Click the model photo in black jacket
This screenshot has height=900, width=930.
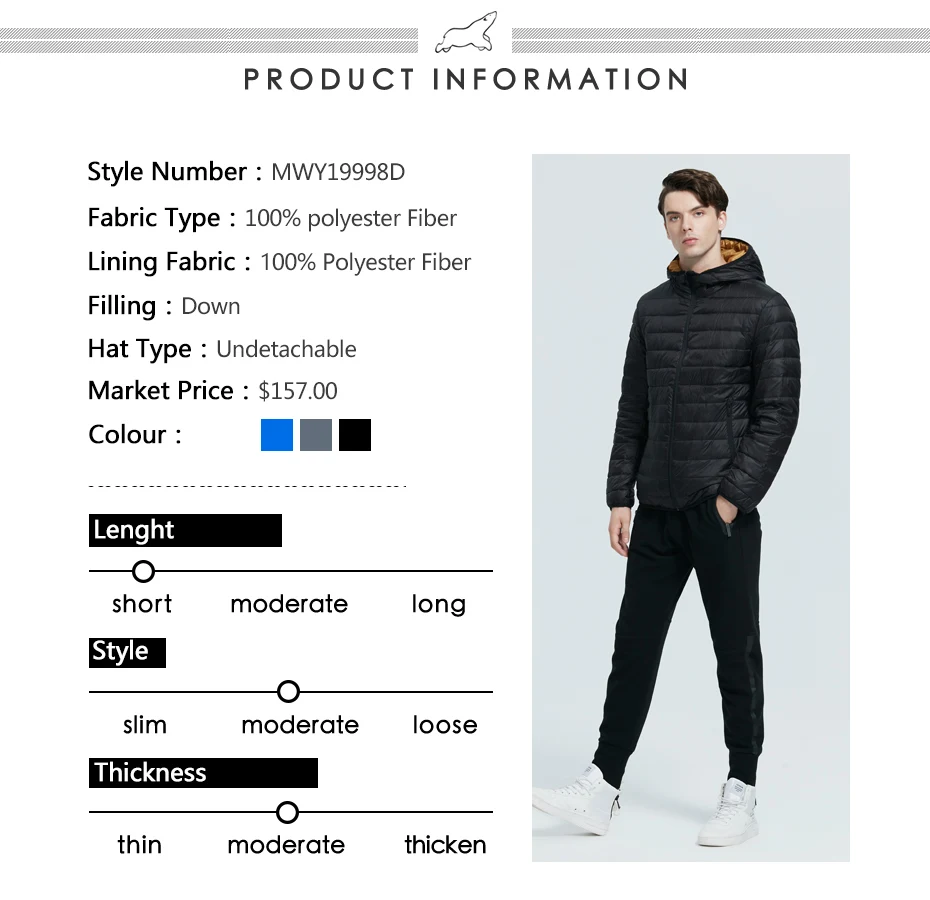click(x=690, y=508)
